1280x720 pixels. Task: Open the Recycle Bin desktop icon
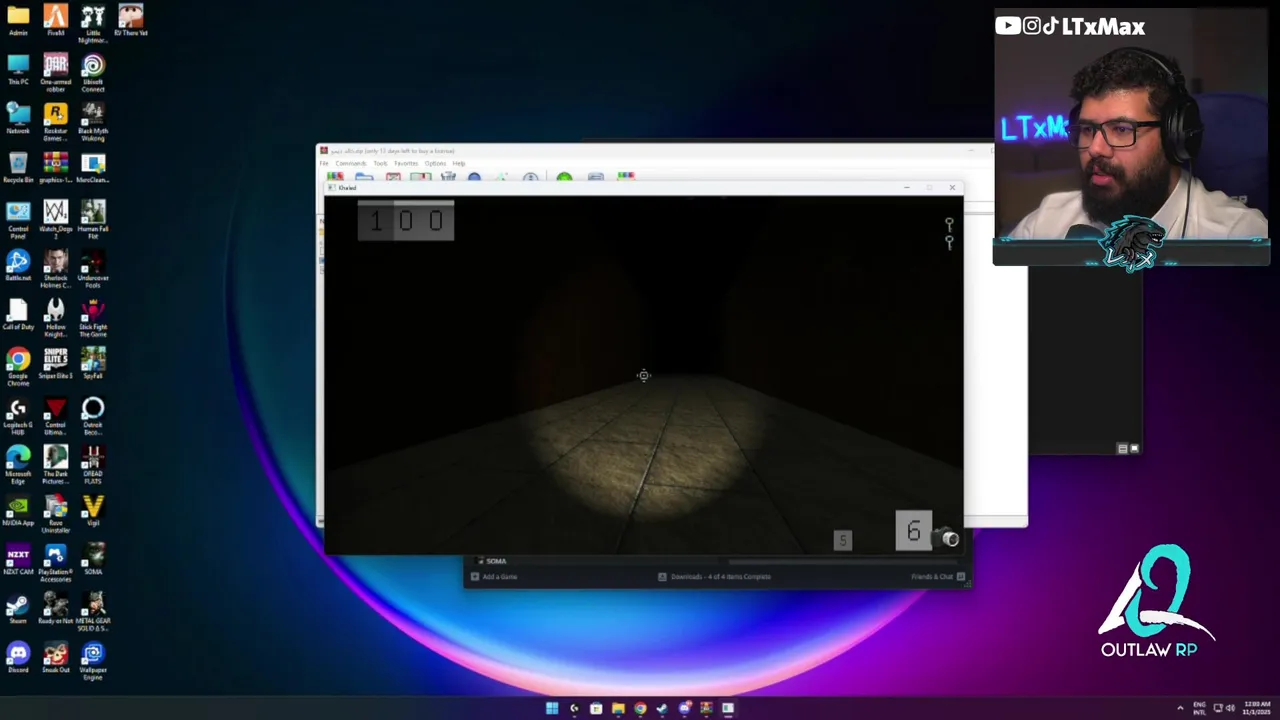(18, 168)
